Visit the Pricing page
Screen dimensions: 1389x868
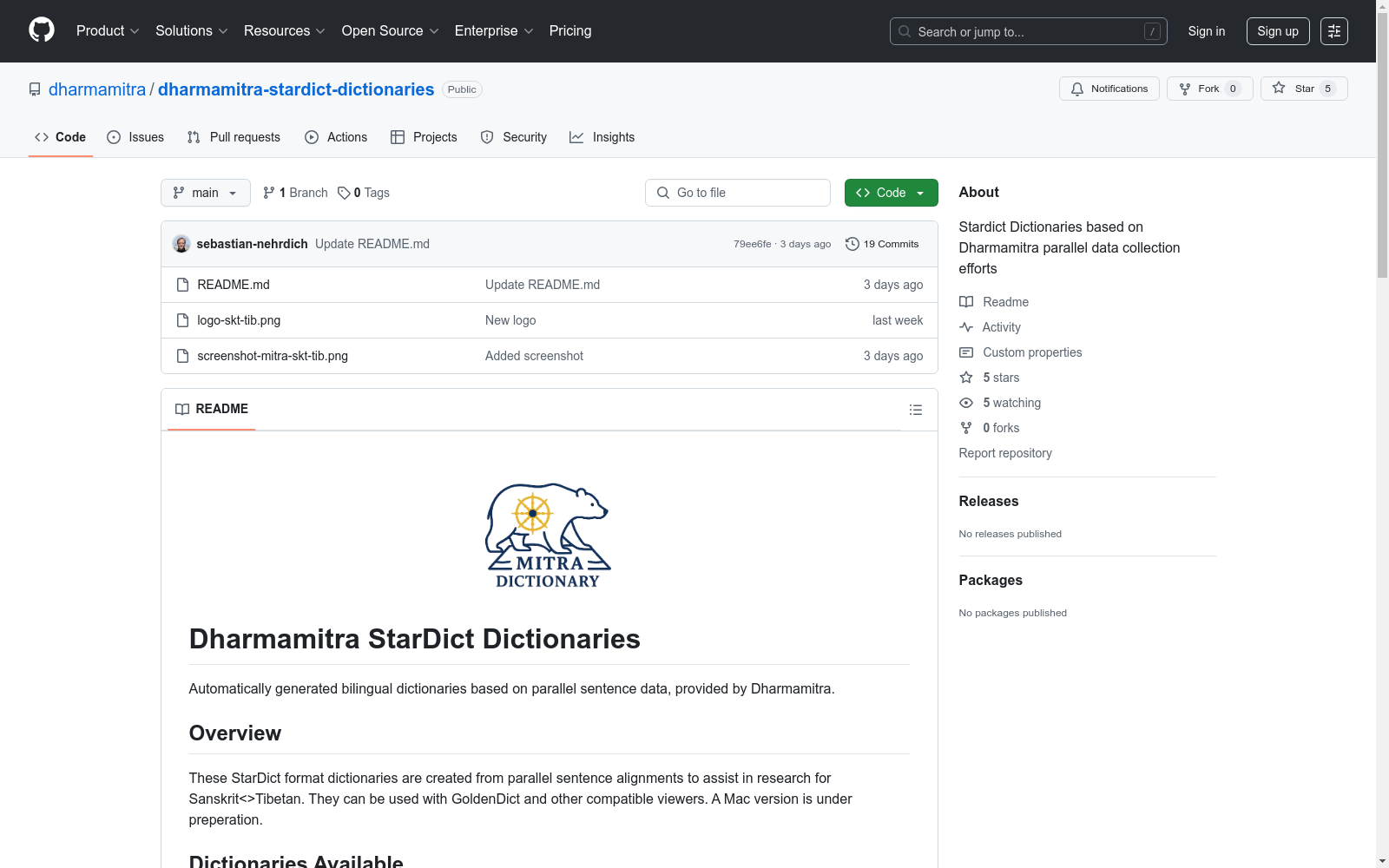(x=570, y=31)
